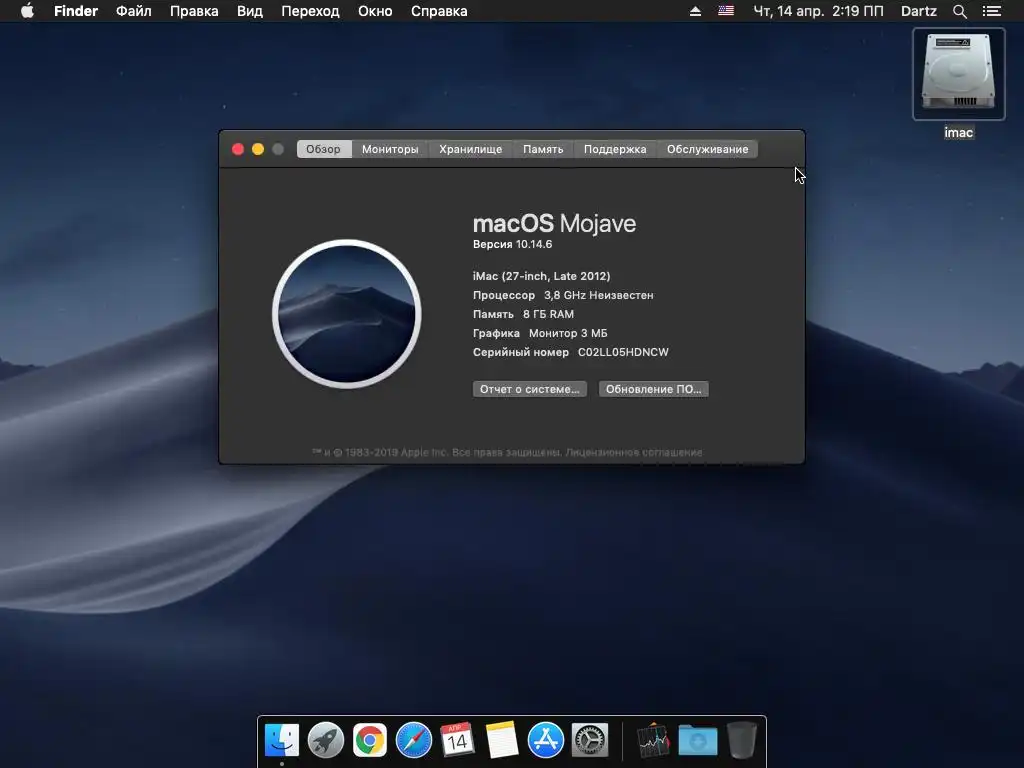Click the macOS Mojave circular logo
Screen dimensions: 1024x768
347,313
